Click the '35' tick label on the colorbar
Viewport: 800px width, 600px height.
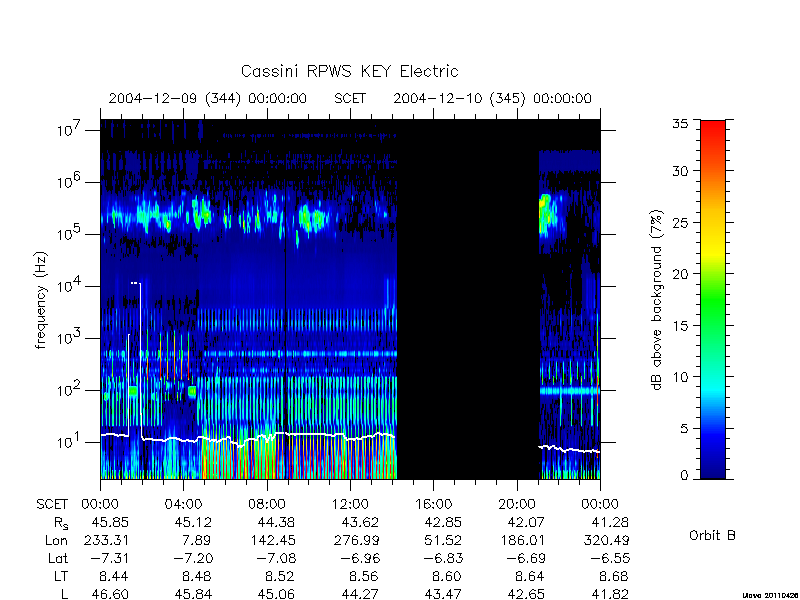680,123
